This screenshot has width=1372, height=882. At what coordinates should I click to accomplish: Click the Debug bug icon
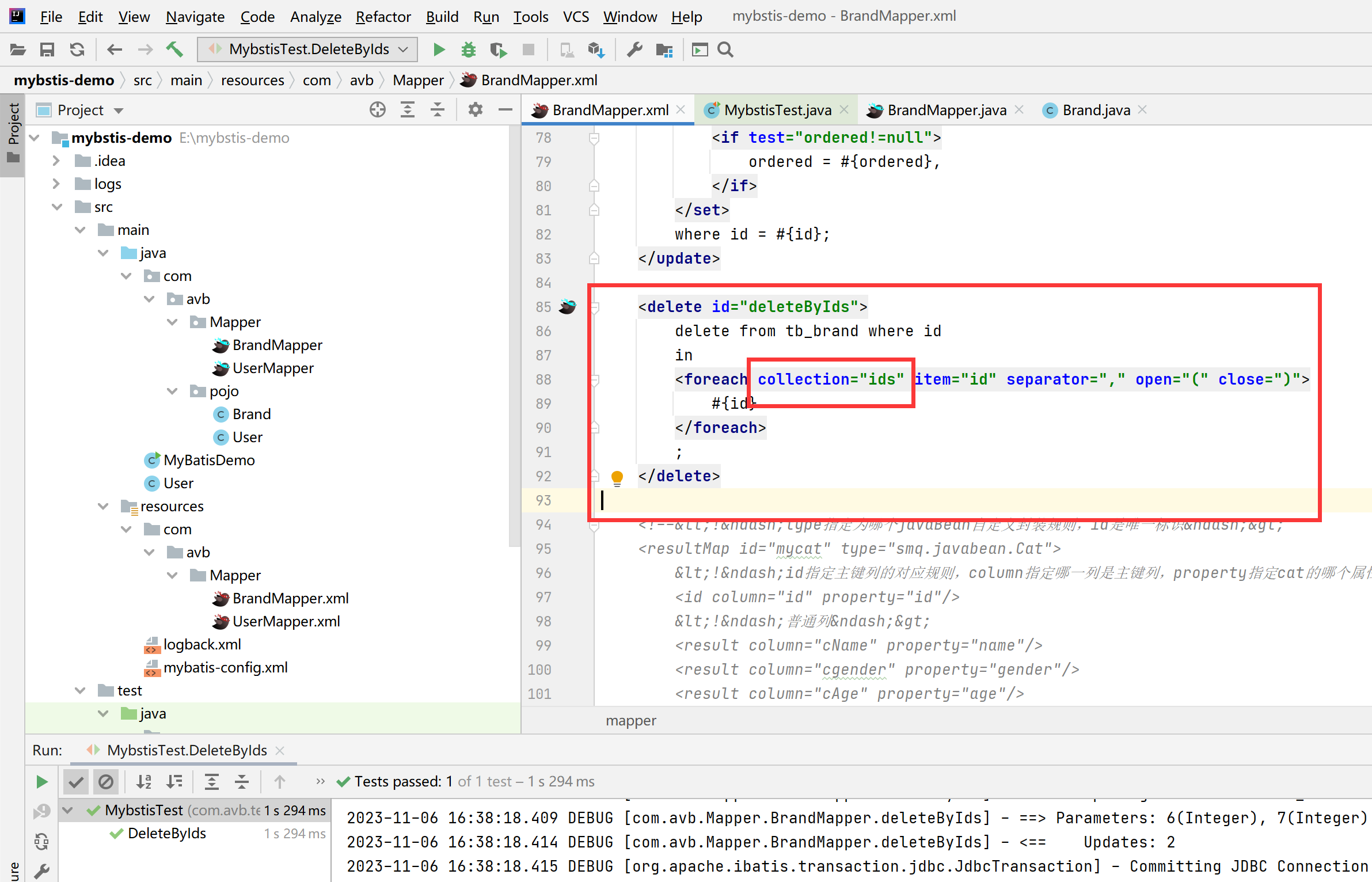coord(468,50)
